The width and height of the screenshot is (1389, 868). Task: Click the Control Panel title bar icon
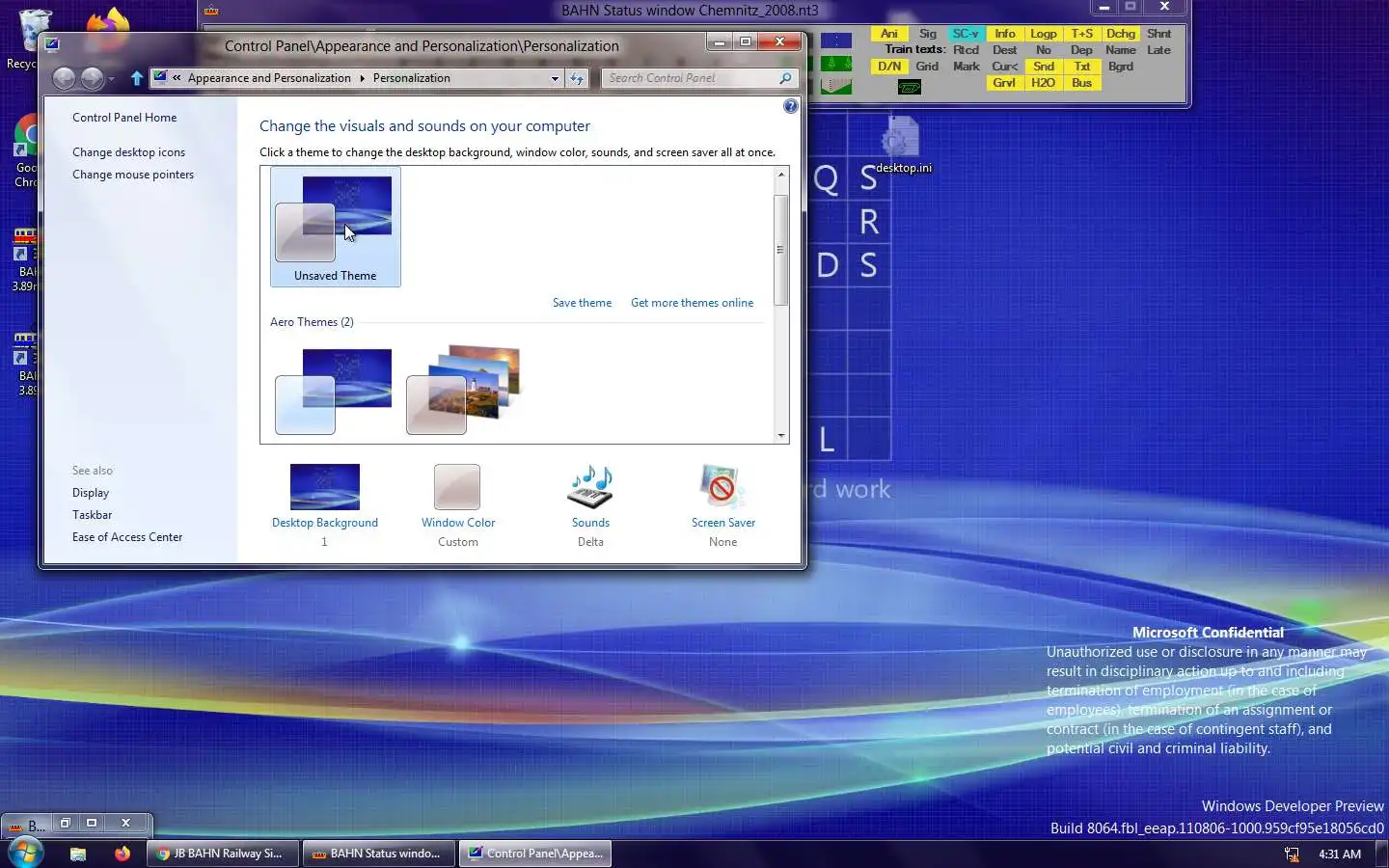pyautogui.click(x=52, y=43)
